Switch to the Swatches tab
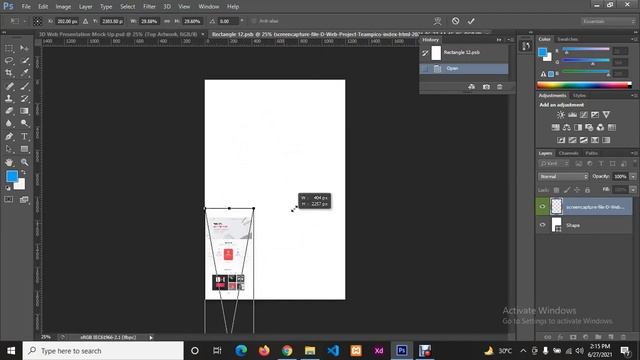The height and width of the screenshot is (360, 640). click(567, 39)
